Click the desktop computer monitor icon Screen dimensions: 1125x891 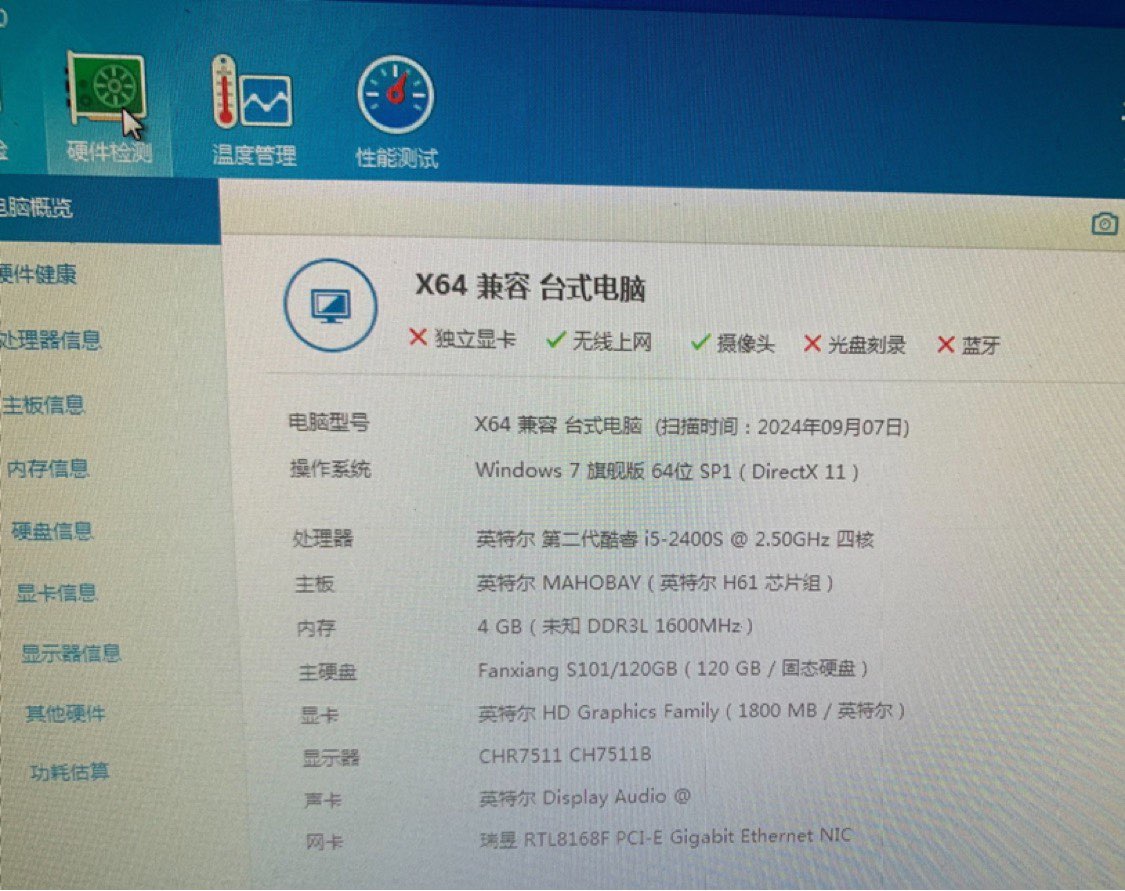331,305
